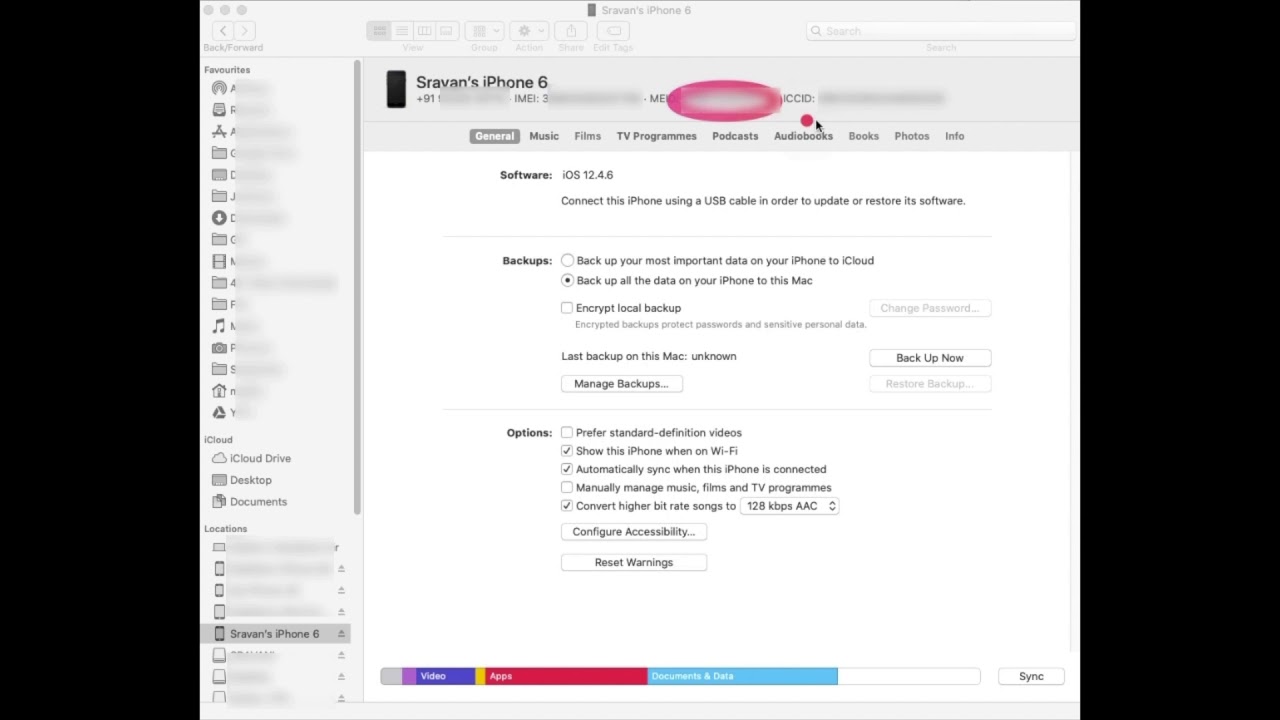Viewport: 1280px width, 720px height.
Task: Open the home folder icon in sidebar
Action: click(219, 391)
